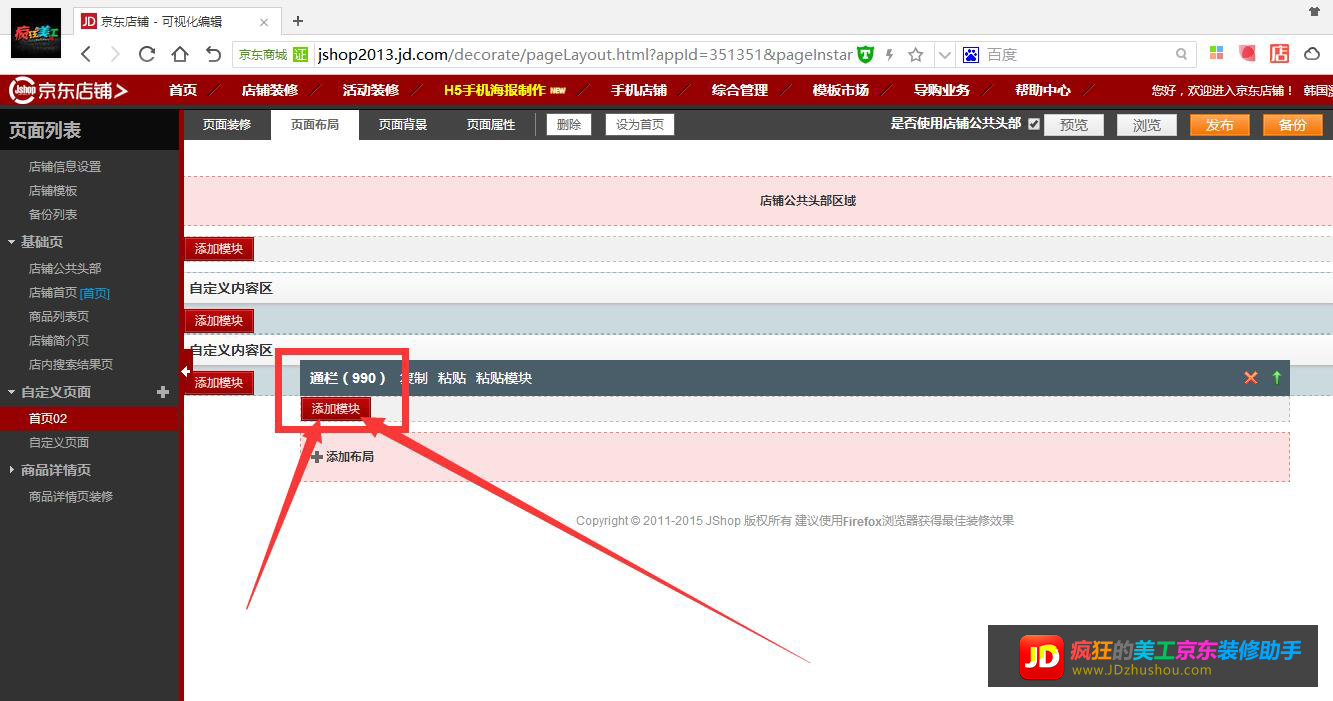Select 店内搜索结果页 in sidebar
This screenshot has width=1333, height=701.
[x=71, y=365]
